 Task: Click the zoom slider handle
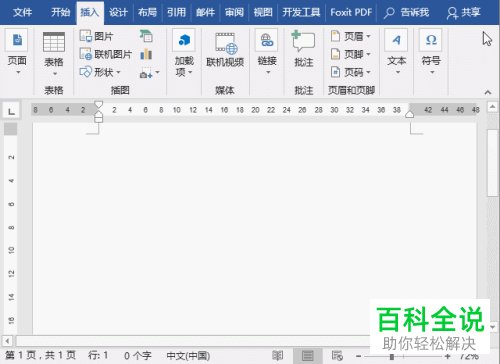coord(392,356)
